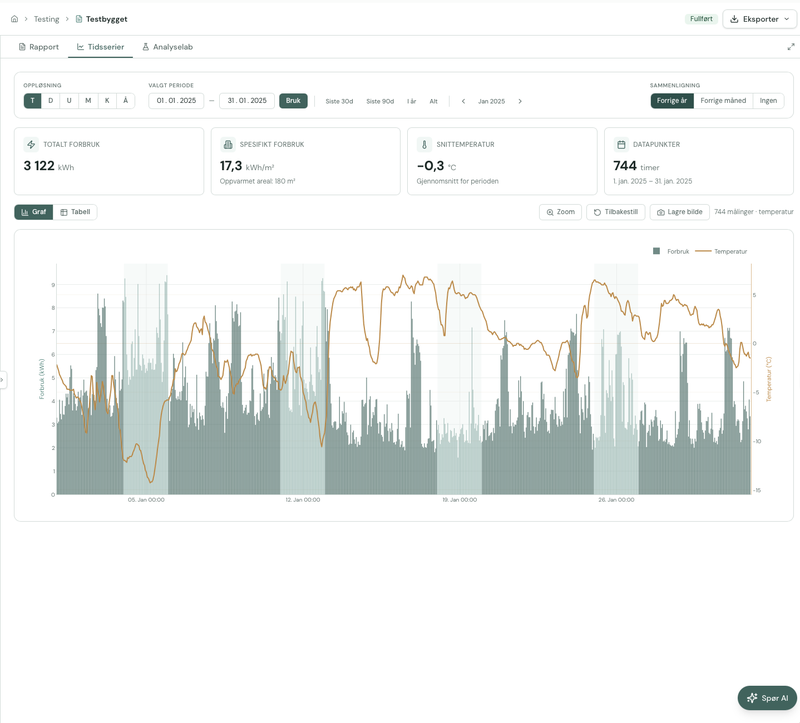Screen dimensions: 800x723
Task: Save chart image via Lagre bilde
Action: pos(680,212)
